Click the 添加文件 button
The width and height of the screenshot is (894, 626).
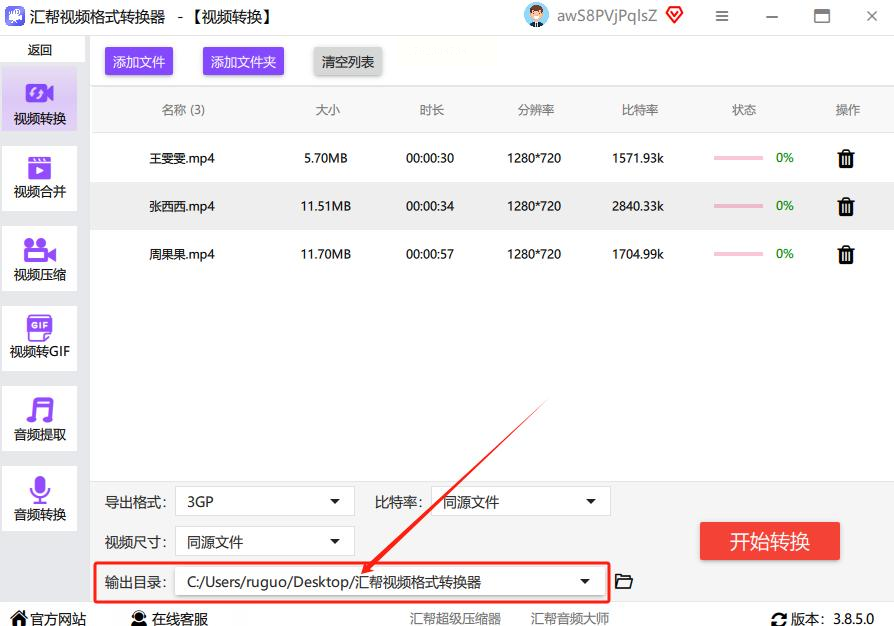(x=139, y=62)
